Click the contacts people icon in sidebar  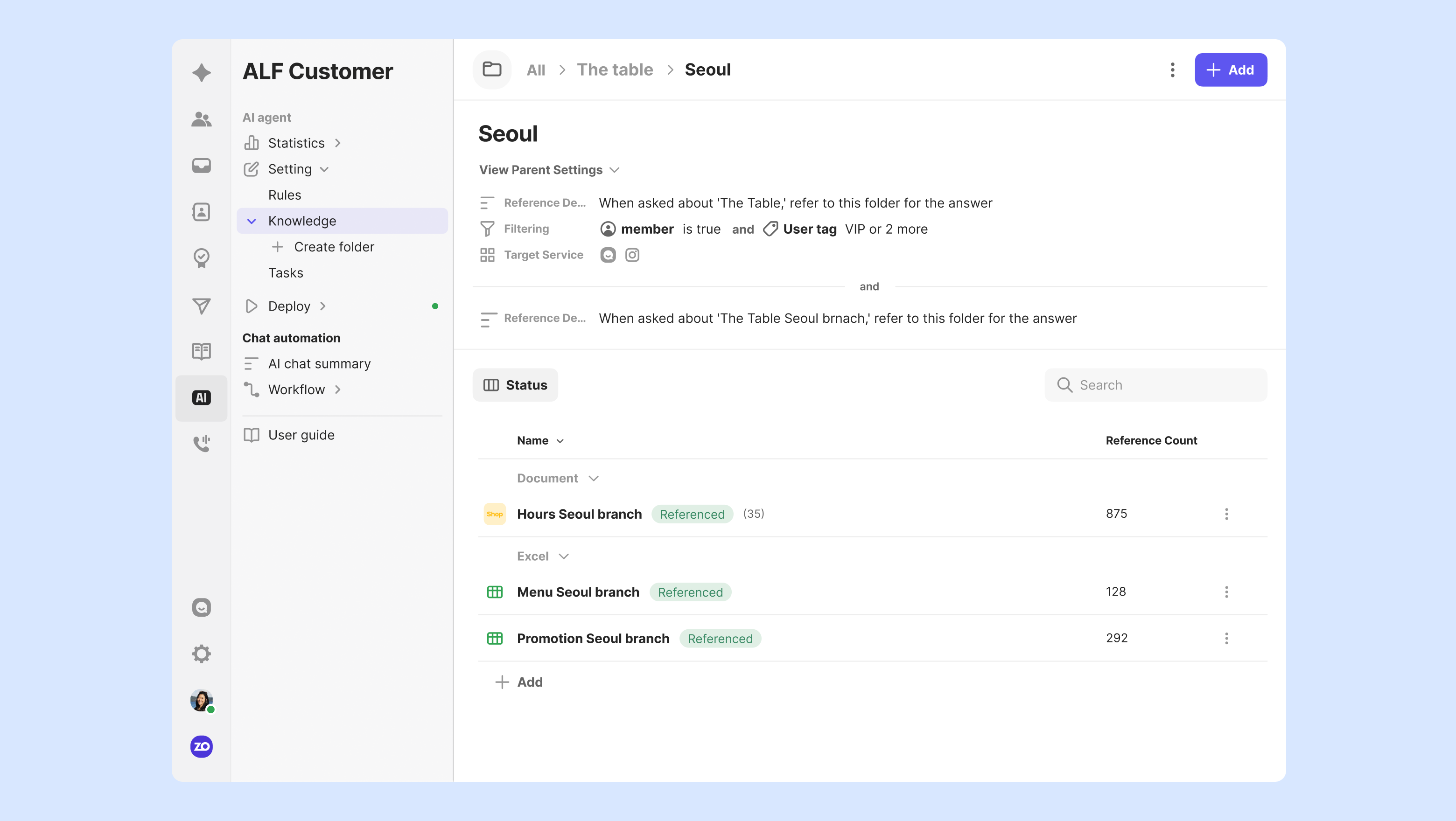[201, 119]
